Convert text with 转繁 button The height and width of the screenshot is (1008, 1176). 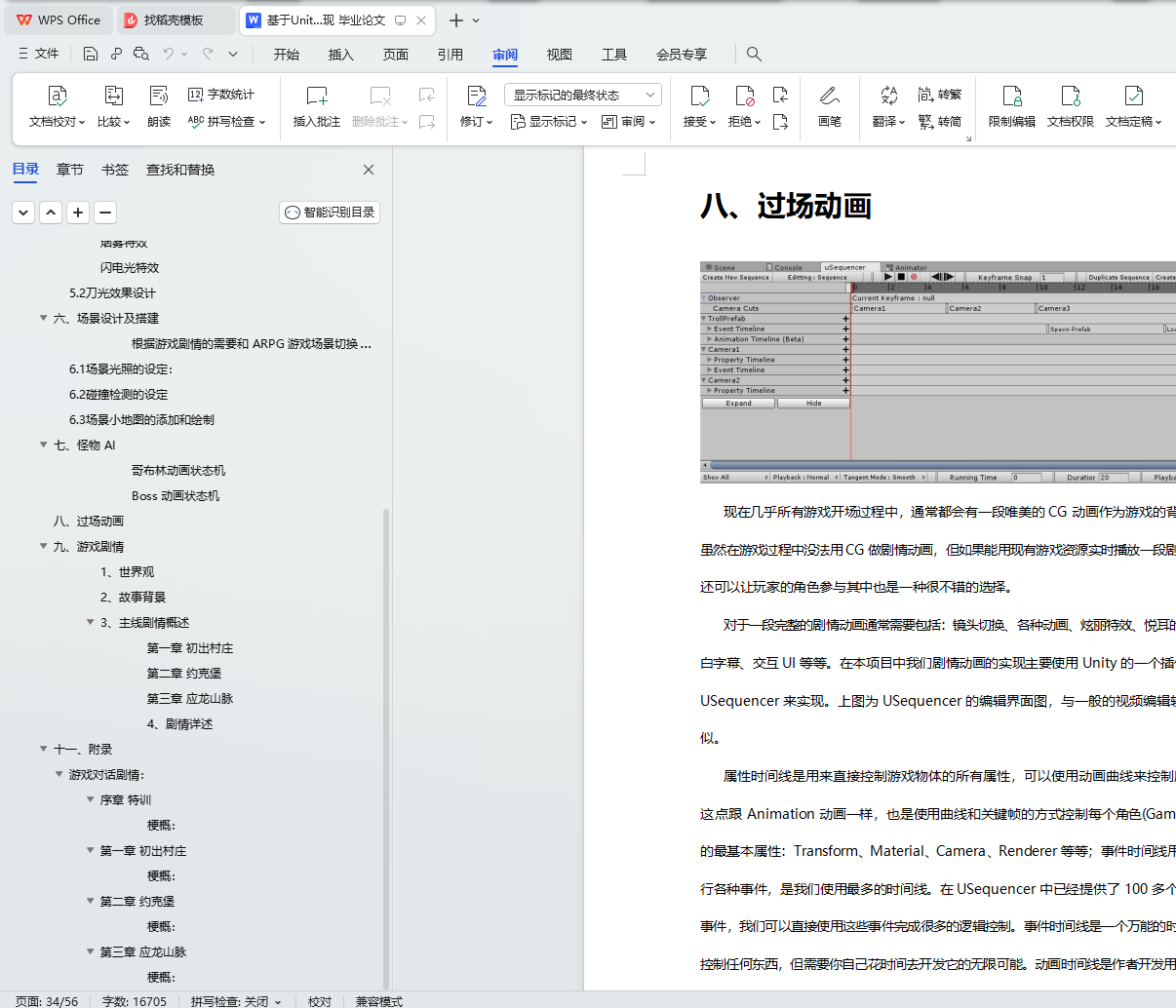[940, 95]
